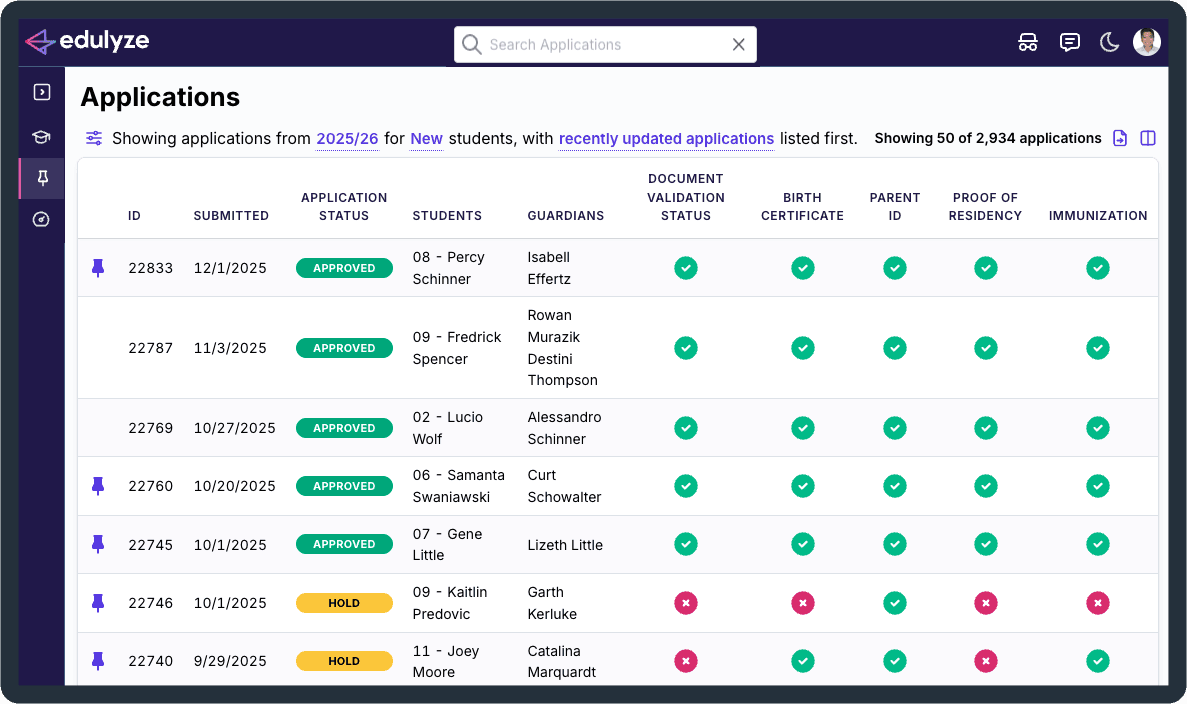Click the column layout icon near the application count
Viewport: 1187px width, 704px height.
(x=1147, y=138)
